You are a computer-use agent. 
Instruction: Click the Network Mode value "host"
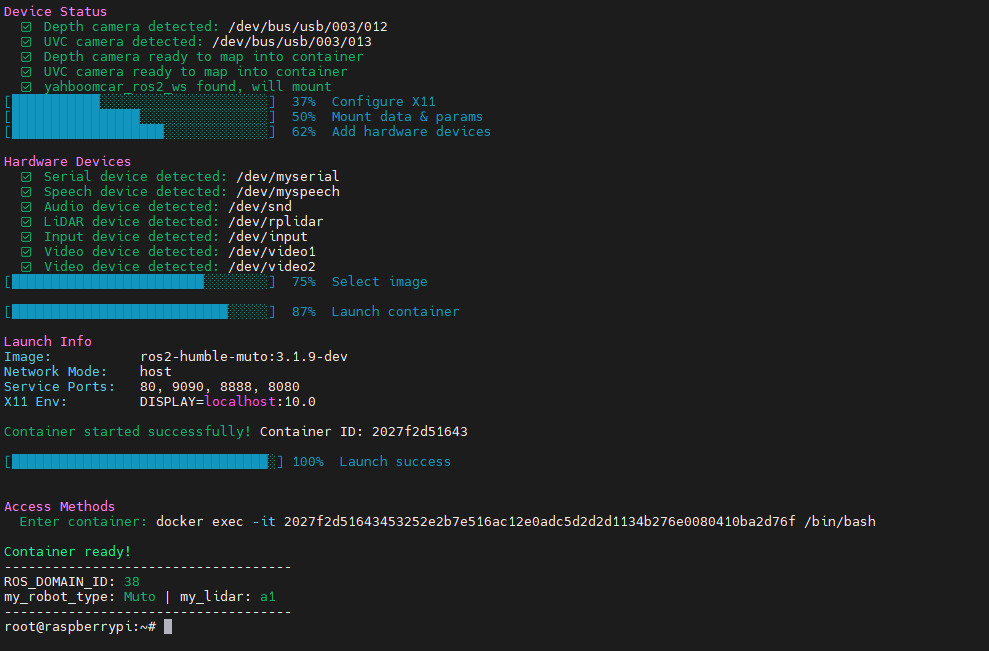click(156, 372)
